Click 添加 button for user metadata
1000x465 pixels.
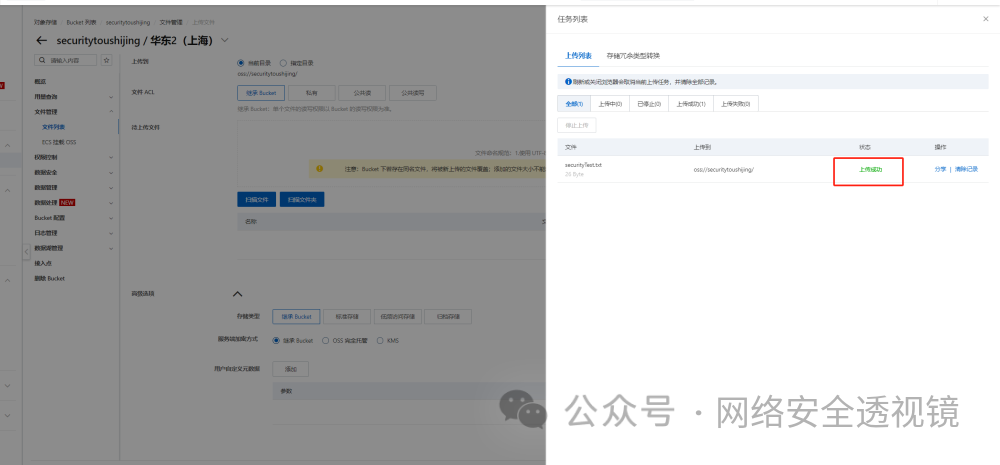tap(291, 369)
